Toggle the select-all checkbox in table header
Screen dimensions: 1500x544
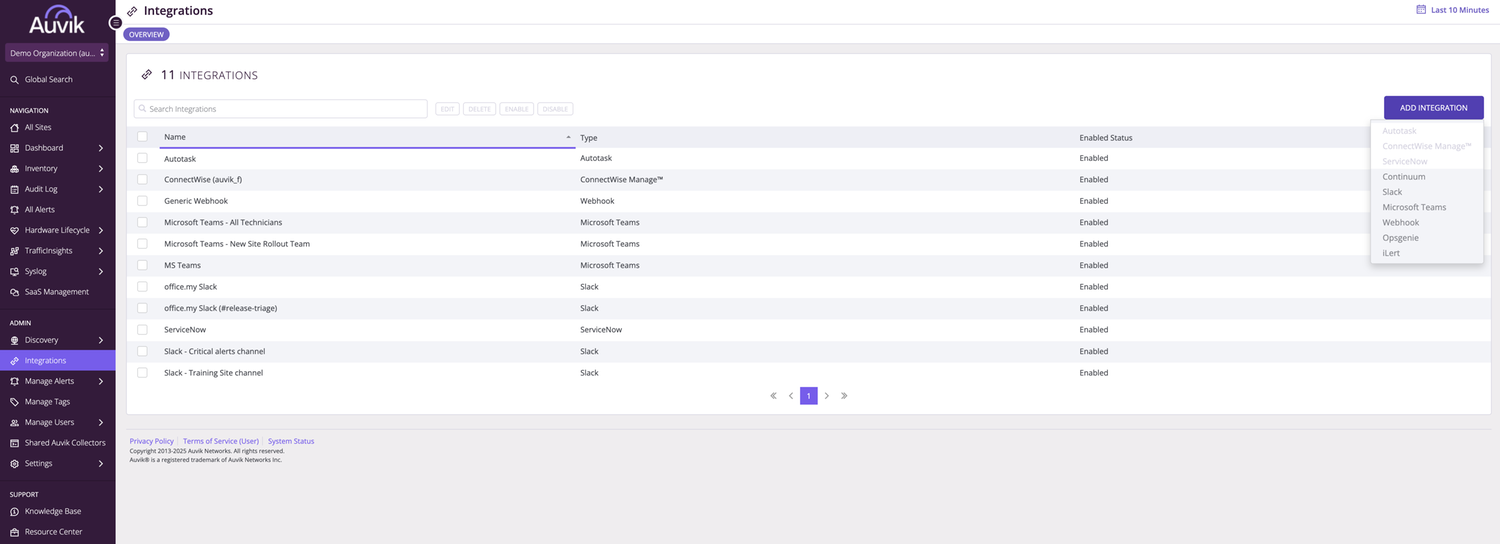click(x=142, y=137)
